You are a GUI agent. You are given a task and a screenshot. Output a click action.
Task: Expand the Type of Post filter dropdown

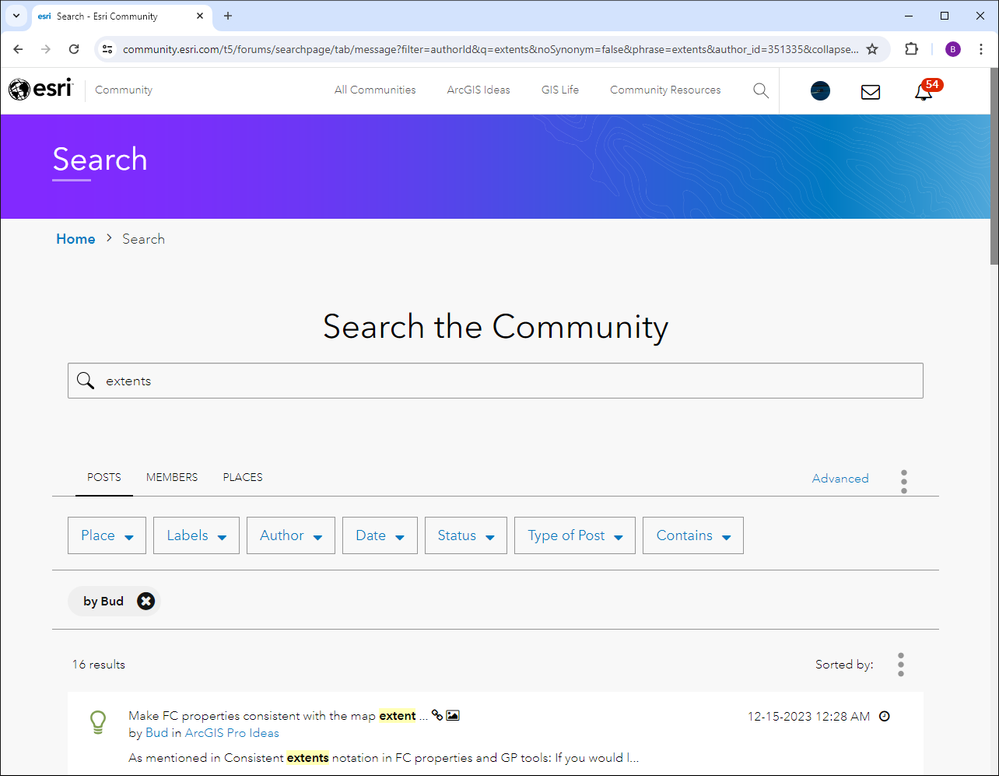click(575, 535)
